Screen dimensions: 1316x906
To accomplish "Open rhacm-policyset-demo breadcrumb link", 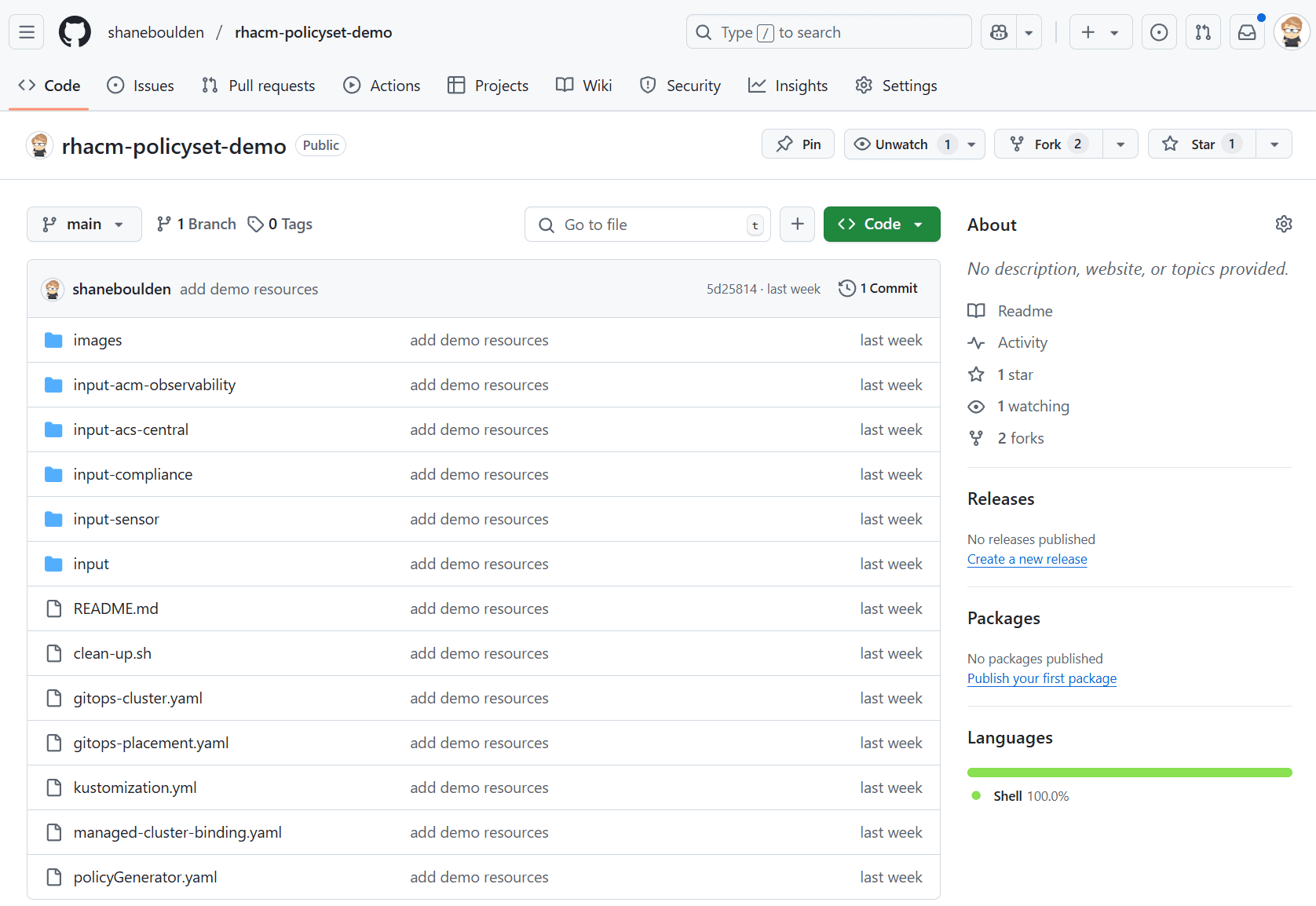I will pos(313,32).
